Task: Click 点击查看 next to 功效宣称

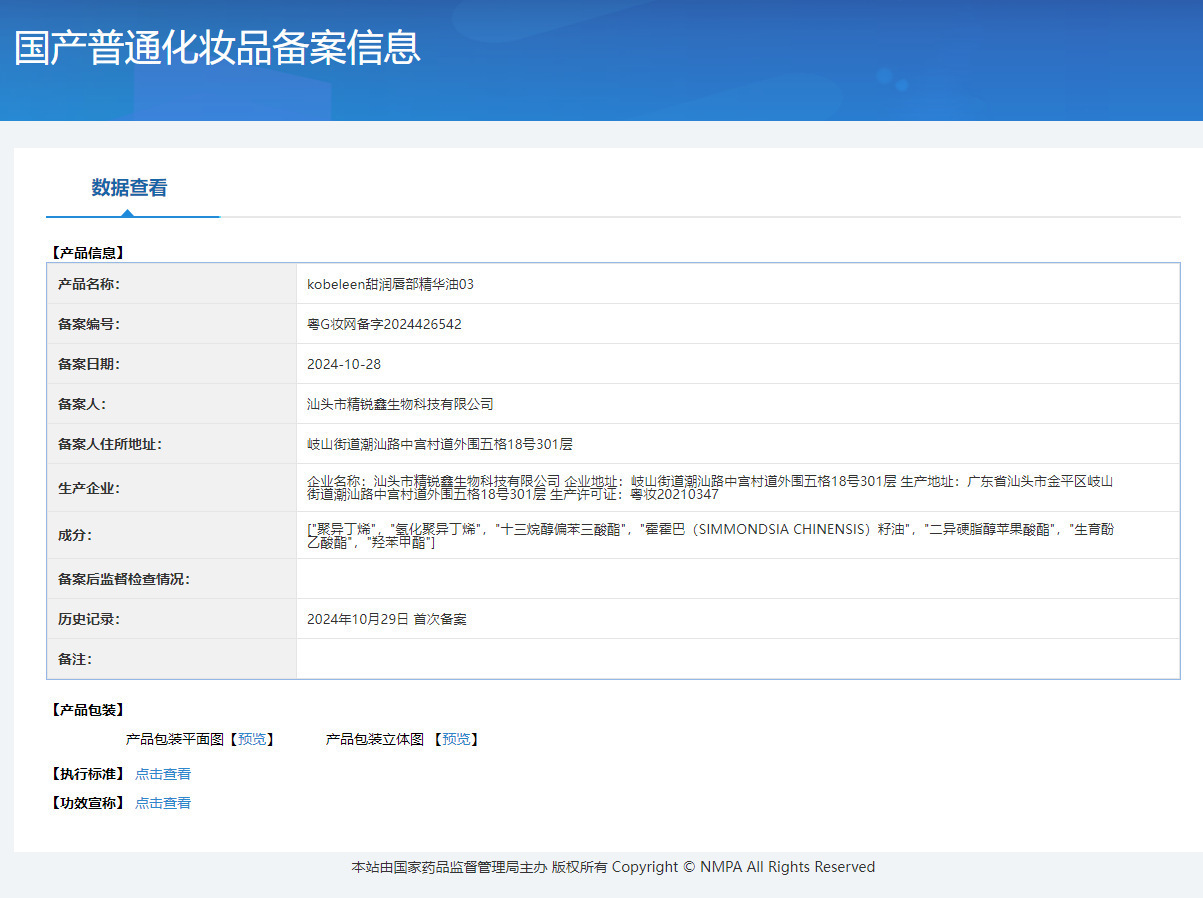Action: tap(163, 803)
